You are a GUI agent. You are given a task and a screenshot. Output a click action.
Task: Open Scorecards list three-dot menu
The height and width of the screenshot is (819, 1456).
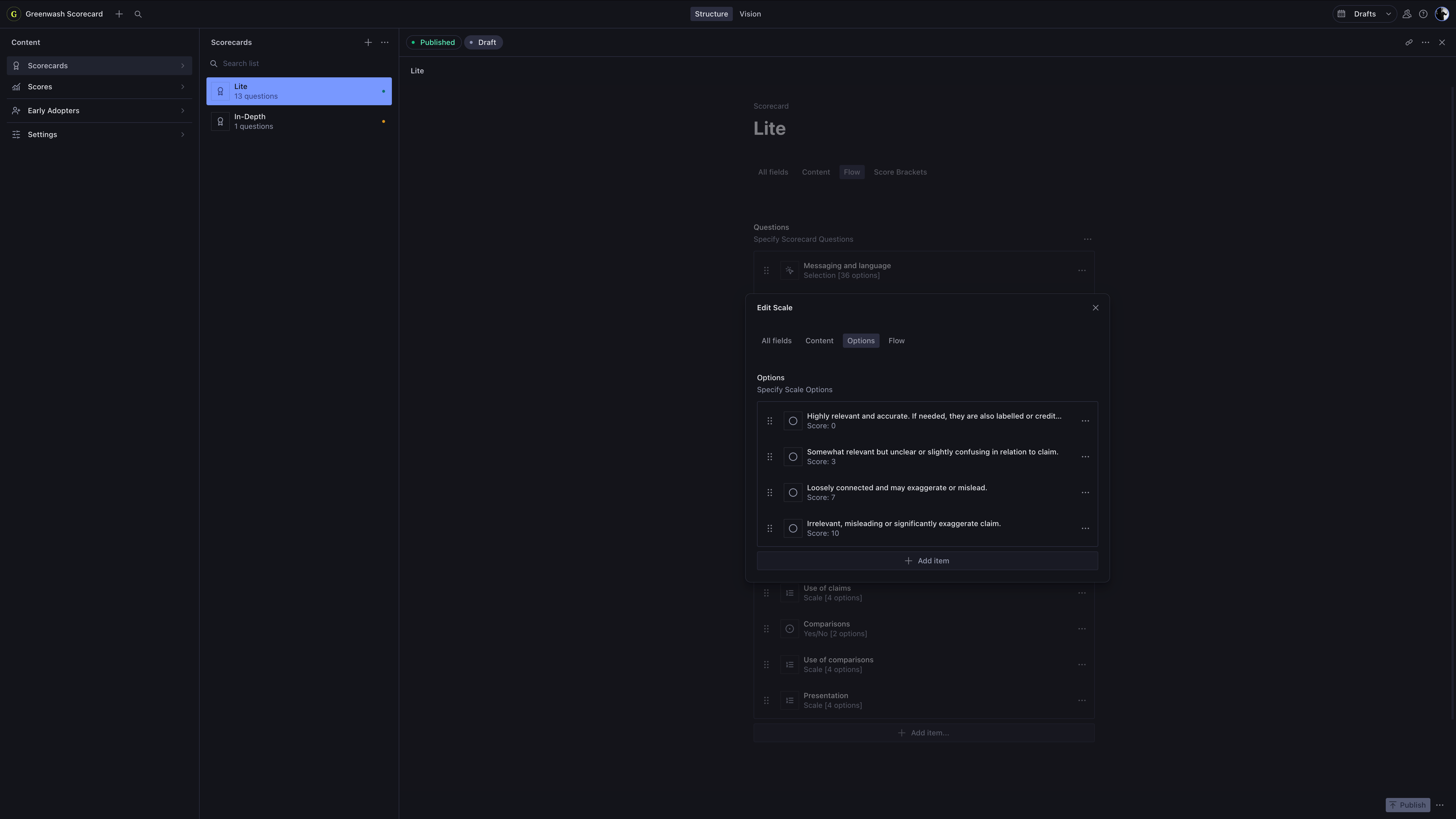(x=384, y=42)
